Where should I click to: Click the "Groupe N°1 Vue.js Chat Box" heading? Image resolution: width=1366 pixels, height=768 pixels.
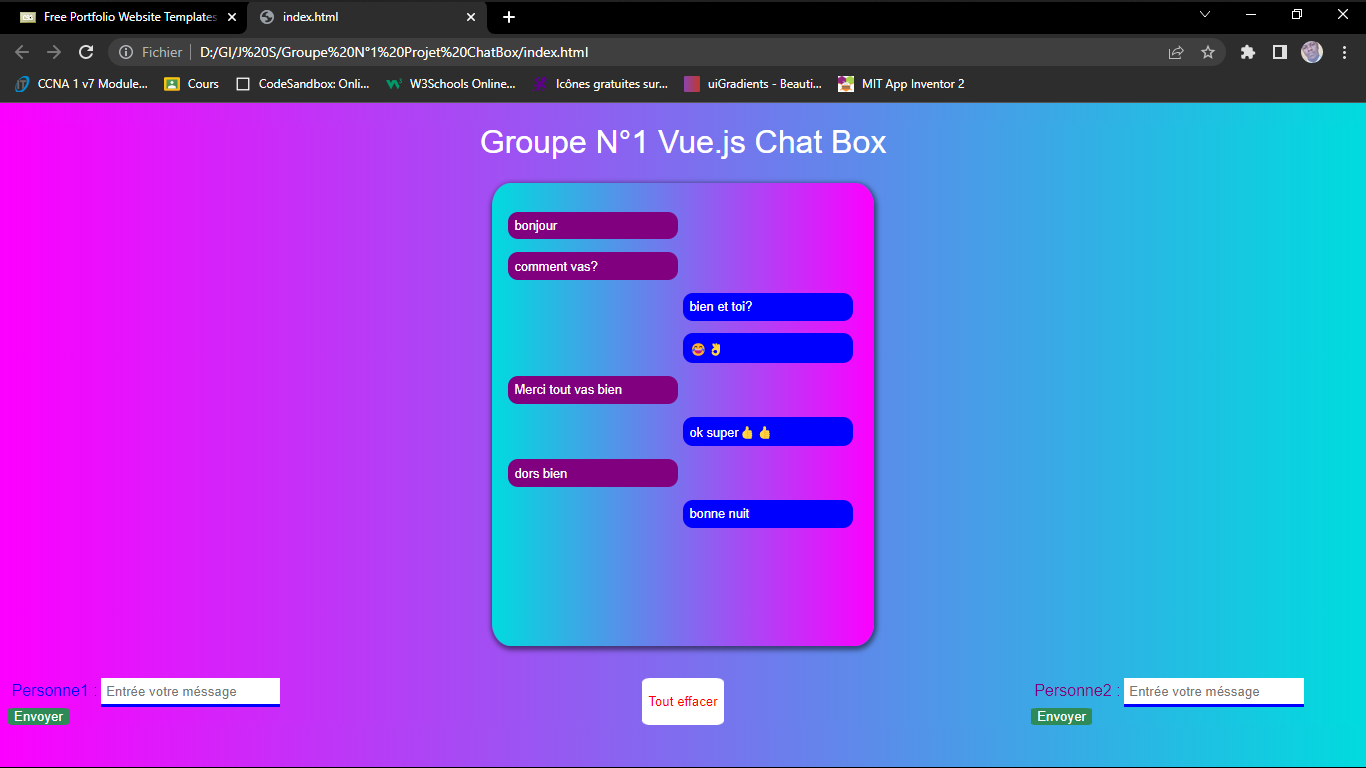point(683,142)
